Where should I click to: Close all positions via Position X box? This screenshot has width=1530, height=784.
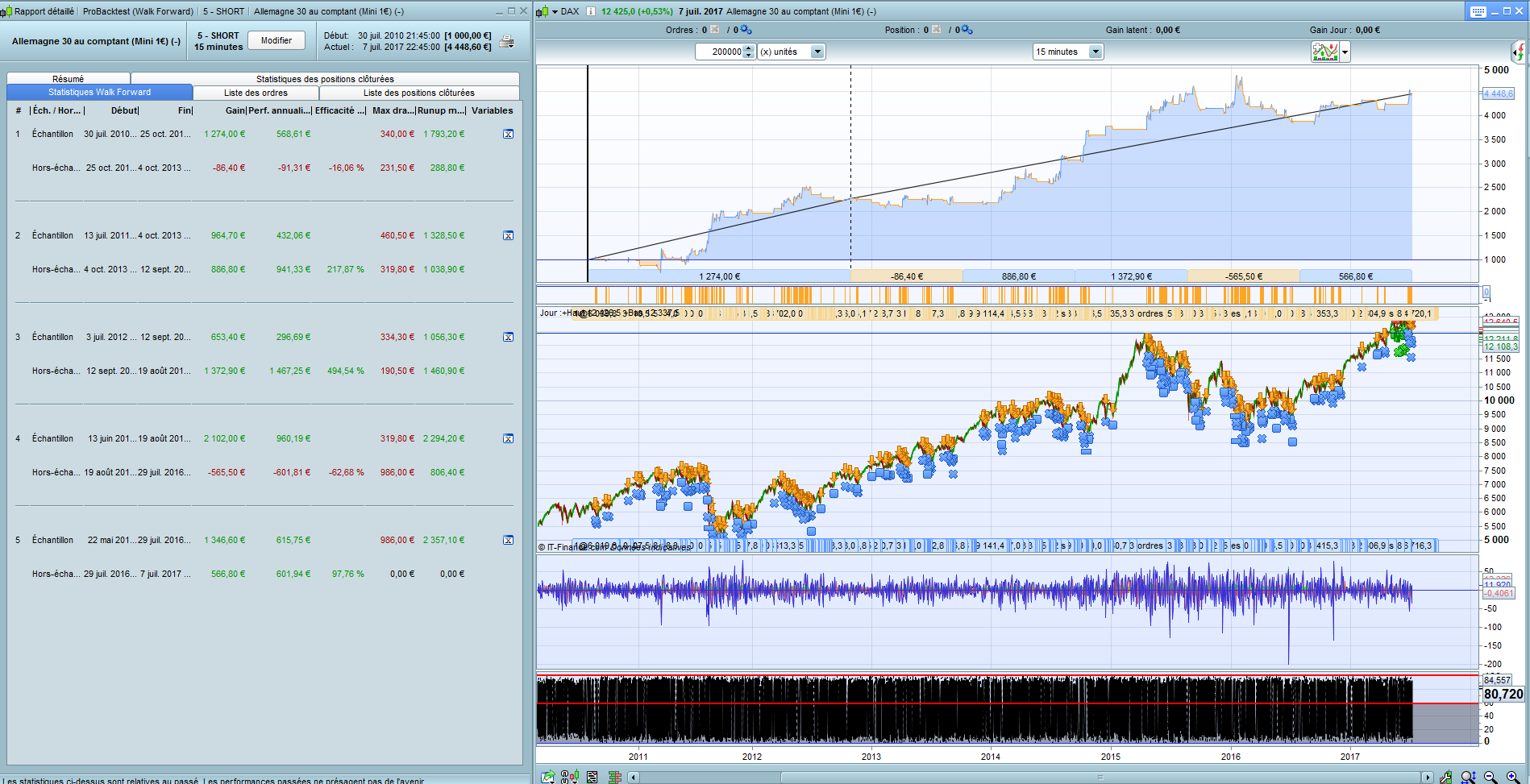(x=937, y=30)
